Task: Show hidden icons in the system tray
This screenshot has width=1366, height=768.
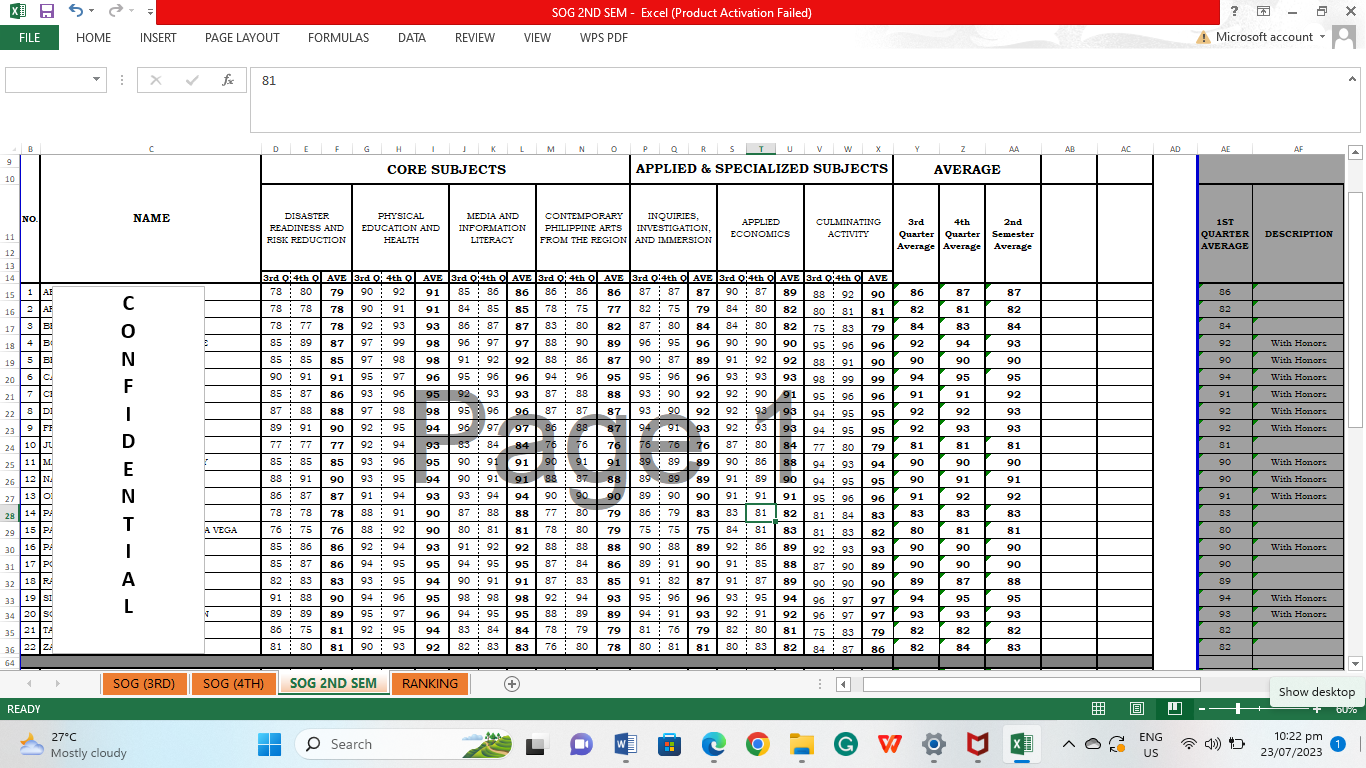Action: click(x=1069, y=744)
